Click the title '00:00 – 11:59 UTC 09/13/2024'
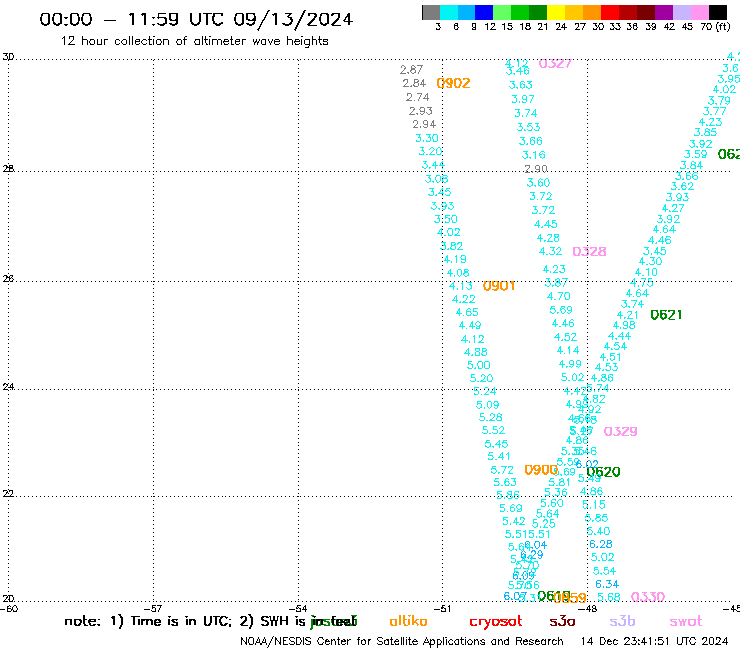Viewport: 740px width, 650px height. click(x=196, y=19)
